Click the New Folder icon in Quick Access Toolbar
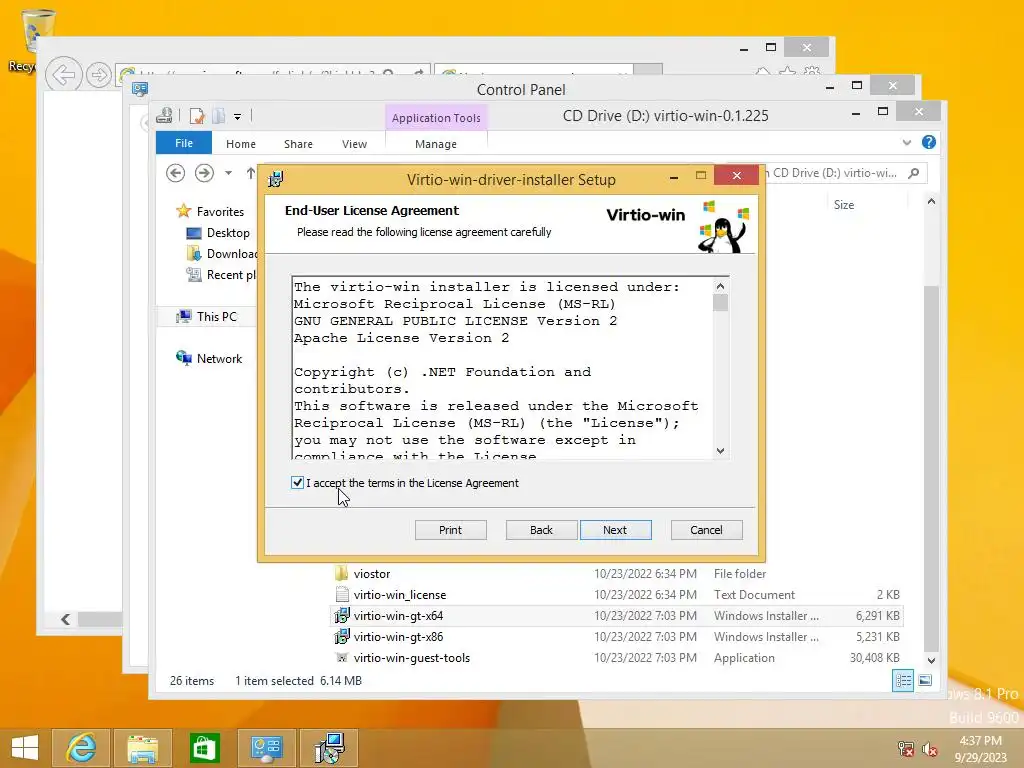The width and height of the screenshot is (1024, 768). coord(218,116)
